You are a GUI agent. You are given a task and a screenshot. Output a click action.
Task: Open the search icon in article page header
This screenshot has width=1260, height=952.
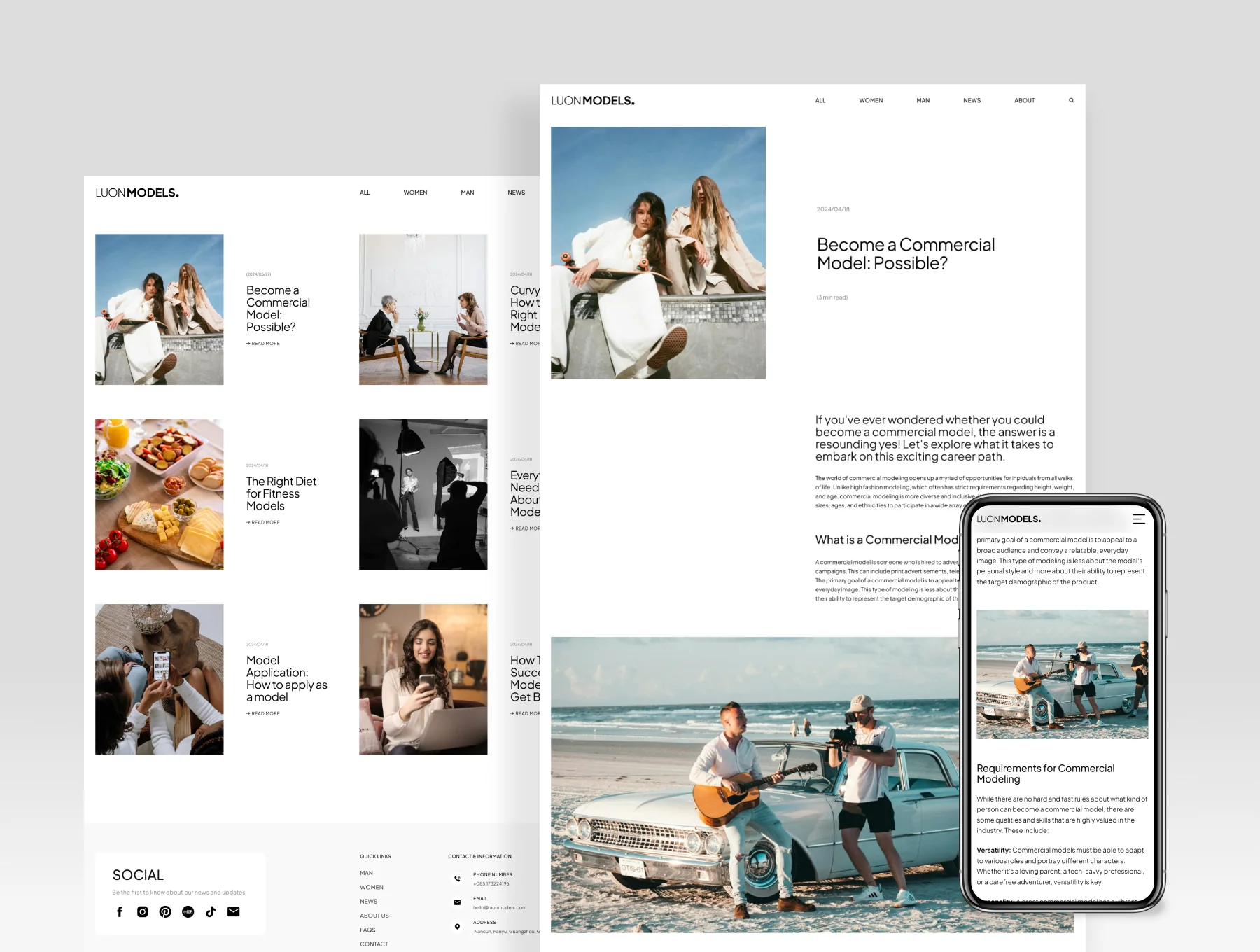coord(1071,100)
